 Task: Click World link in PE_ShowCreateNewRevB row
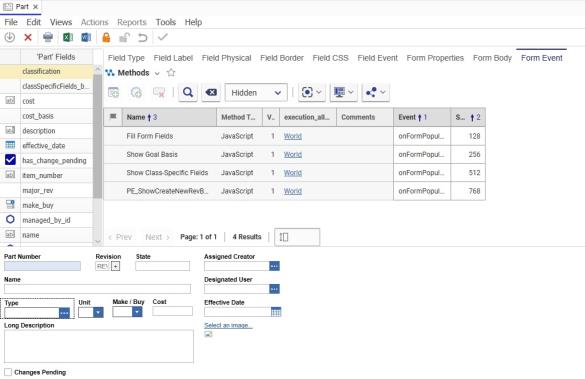point(292,191)
